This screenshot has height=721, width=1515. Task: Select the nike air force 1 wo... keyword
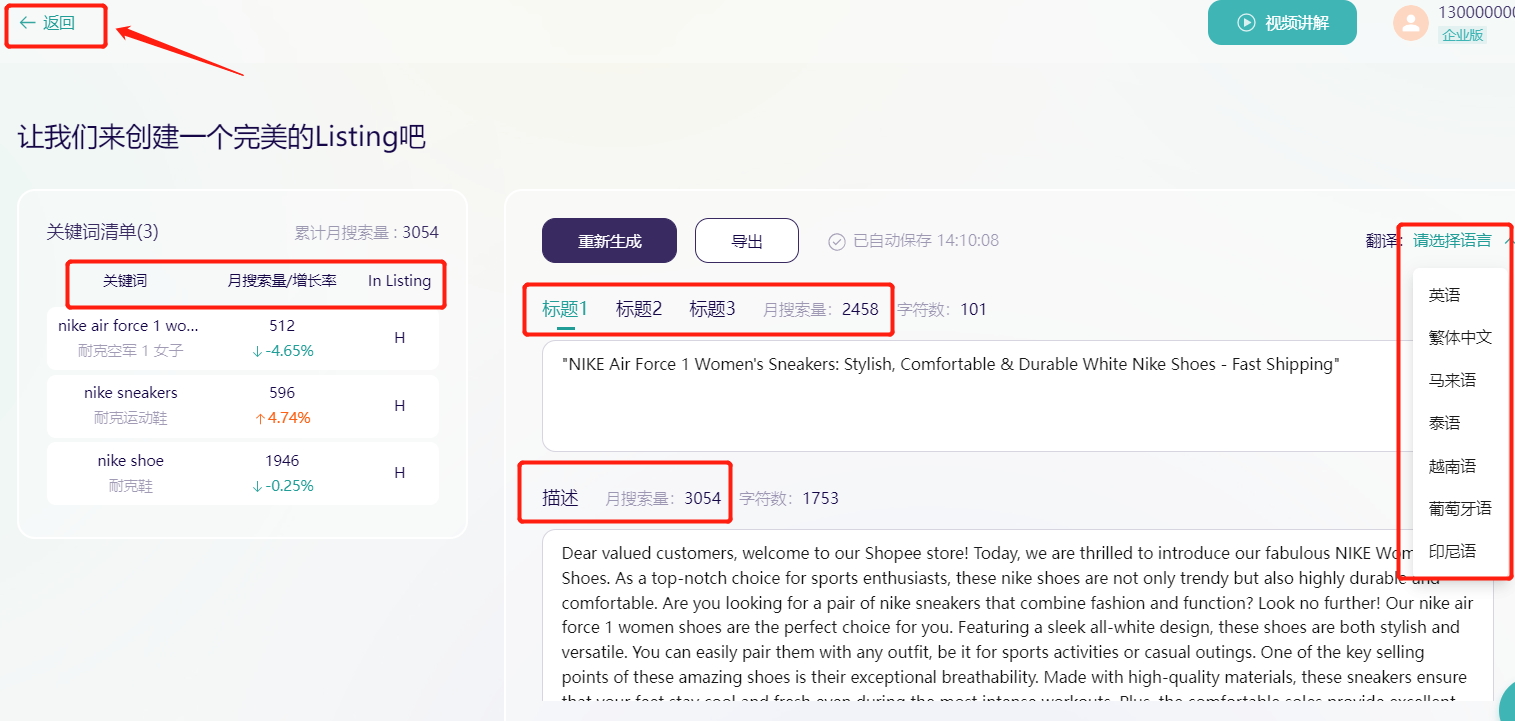(129, 326)
